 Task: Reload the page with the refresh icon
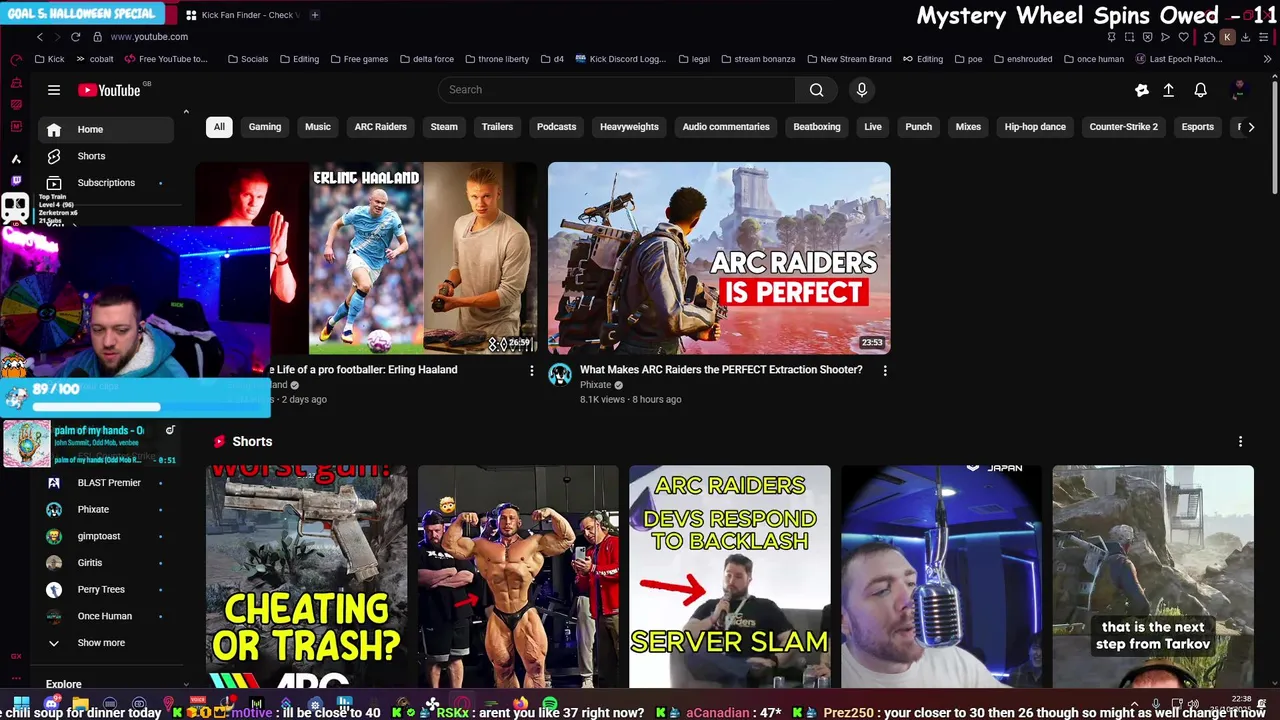75,37
